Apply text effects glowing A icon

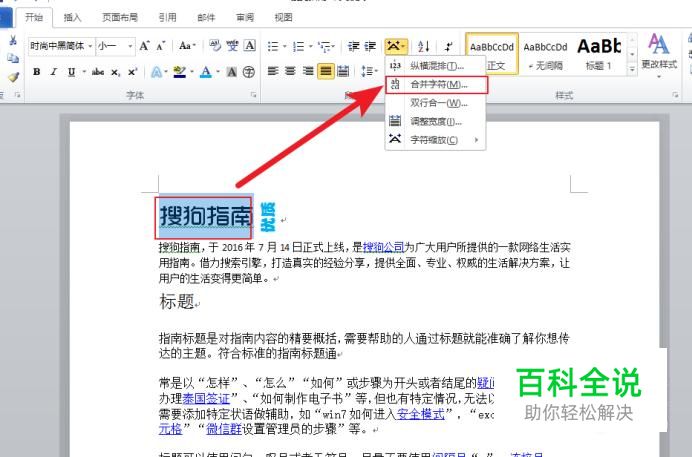pos(156,72)
